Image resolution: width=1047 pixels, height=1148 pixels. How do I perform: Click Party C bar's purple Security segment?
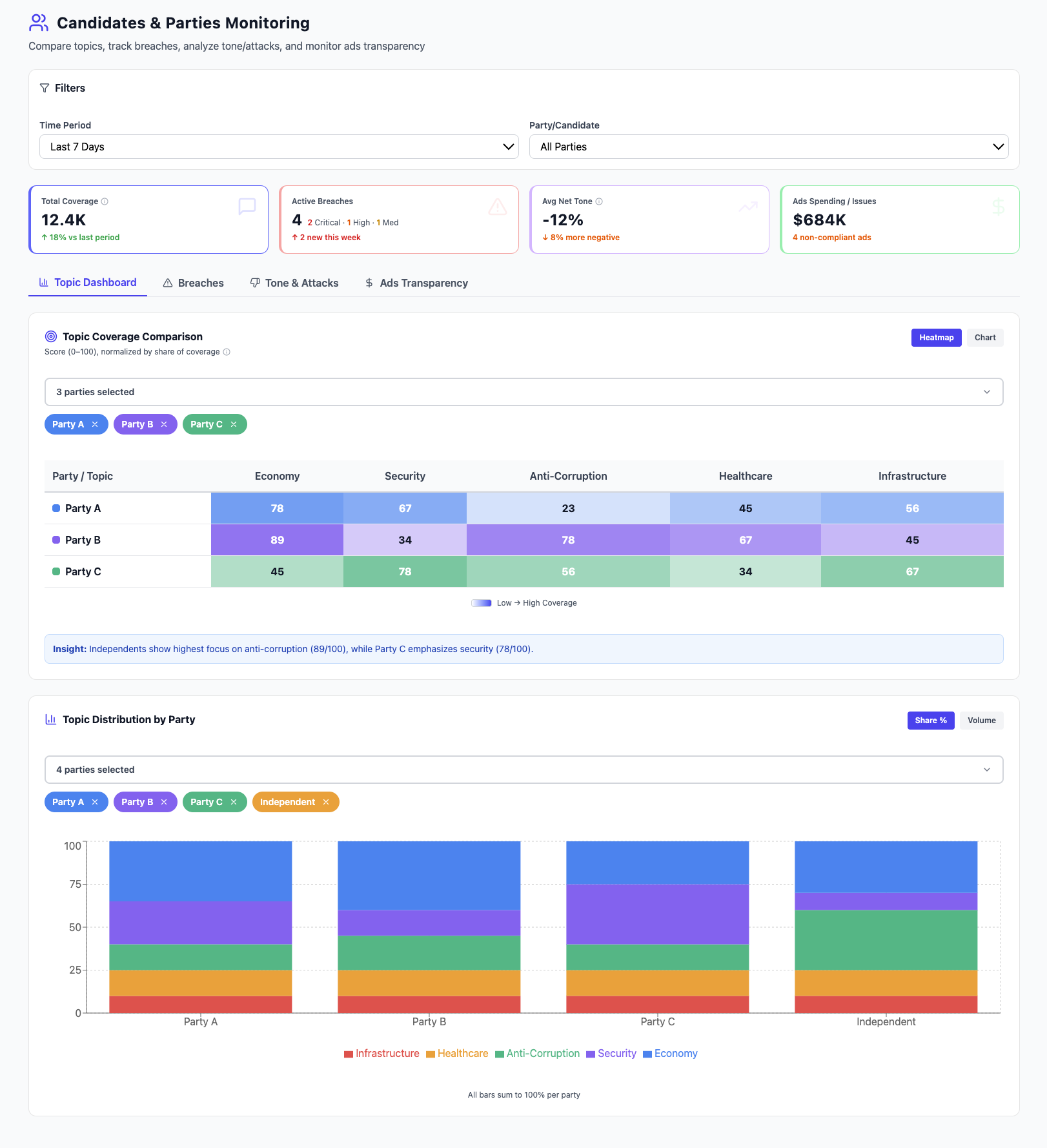[x=657, y=914]
